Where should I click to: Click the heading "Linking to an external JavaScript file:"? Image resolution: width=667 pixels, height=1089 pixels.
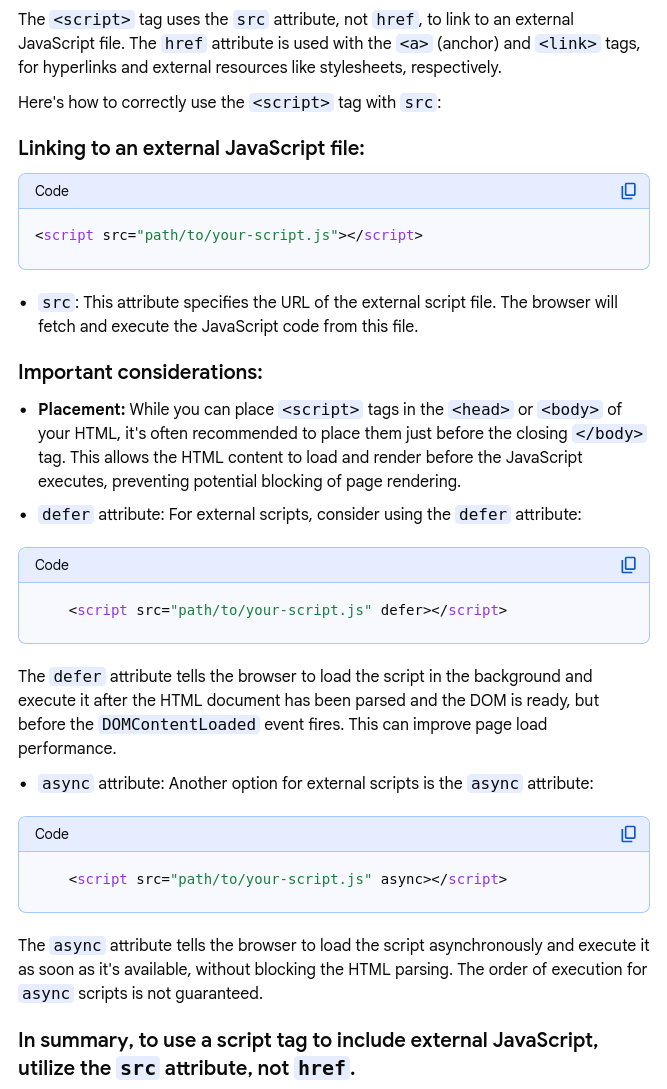point(191,148)
